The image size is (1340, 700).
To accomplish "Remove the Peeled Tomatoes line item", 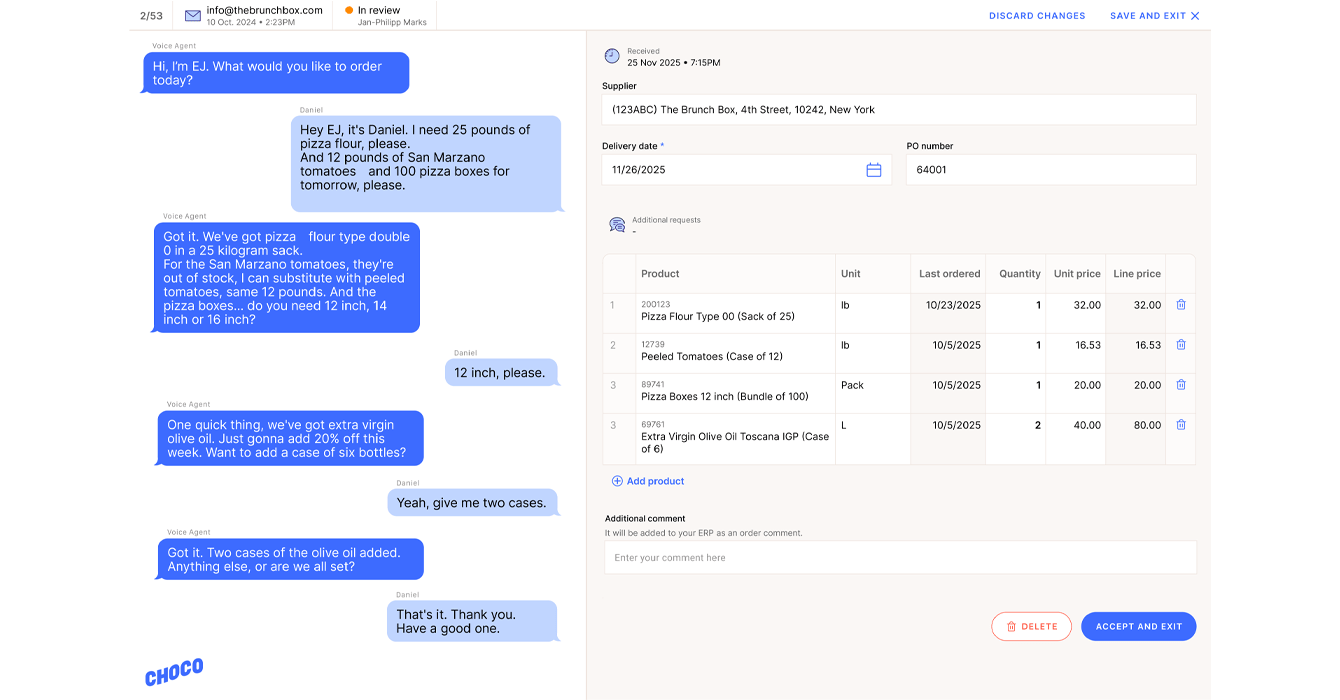I will point(1180,345).
